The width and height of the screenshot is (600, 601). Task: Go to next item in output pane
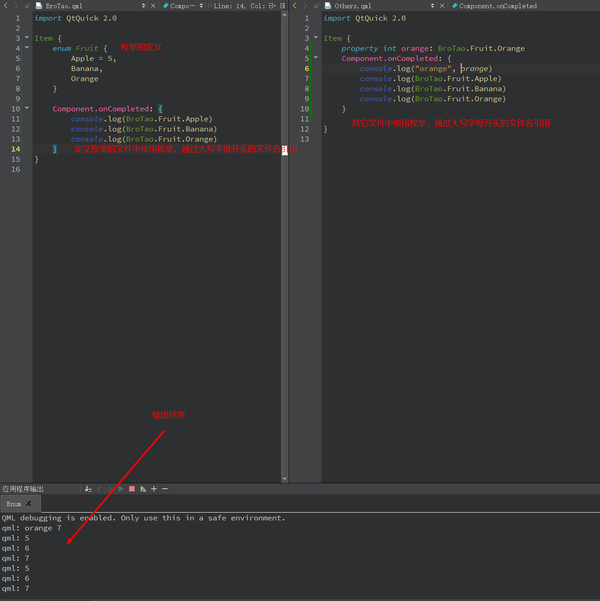pos(110,489)
